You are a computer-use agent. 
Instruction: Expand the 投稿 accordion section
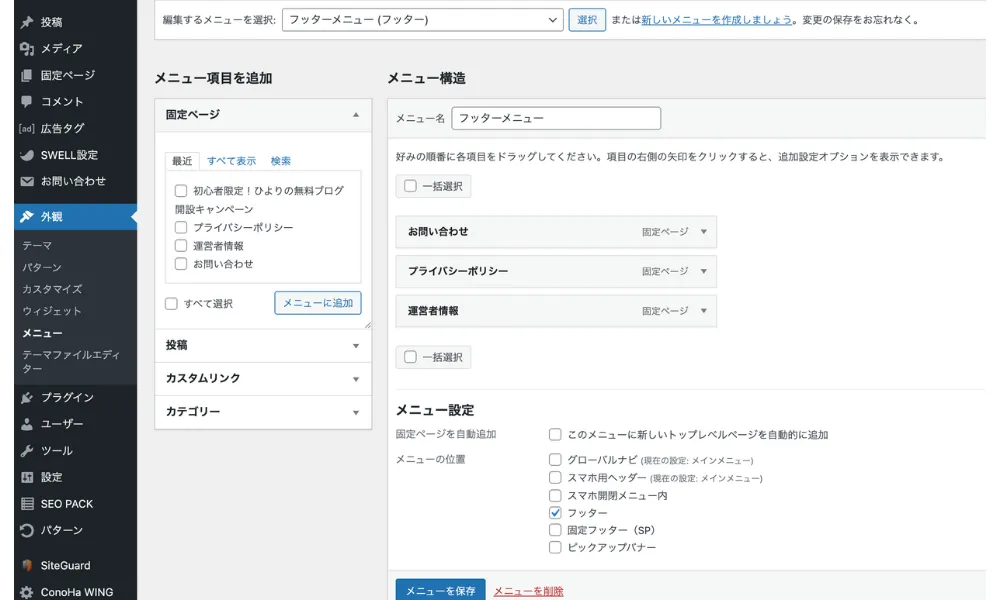(263, 345)
